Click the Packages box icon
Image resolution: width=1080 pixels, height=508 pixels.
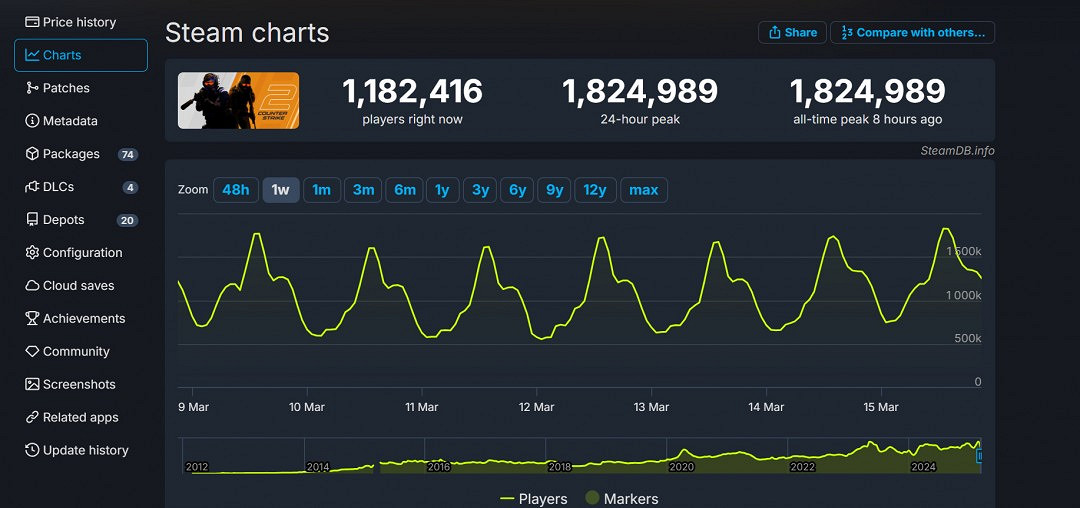[32, 154]
